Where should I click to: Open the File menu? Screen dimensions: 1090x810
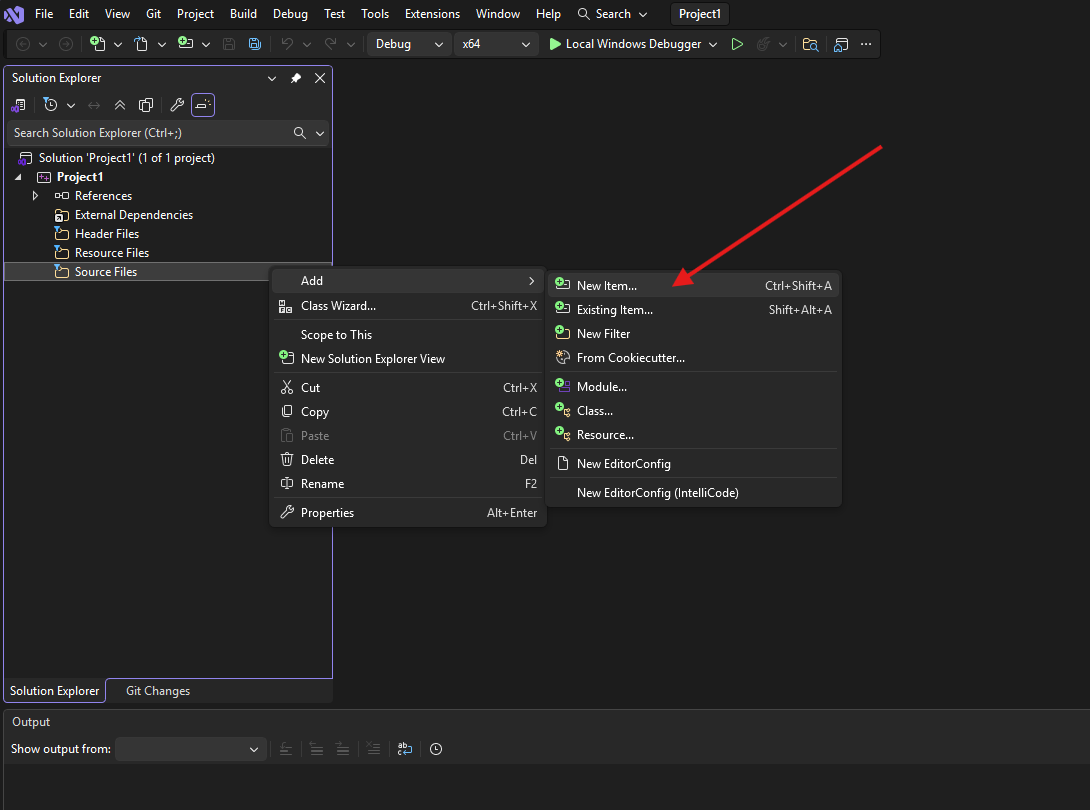(x=44, y=14)
